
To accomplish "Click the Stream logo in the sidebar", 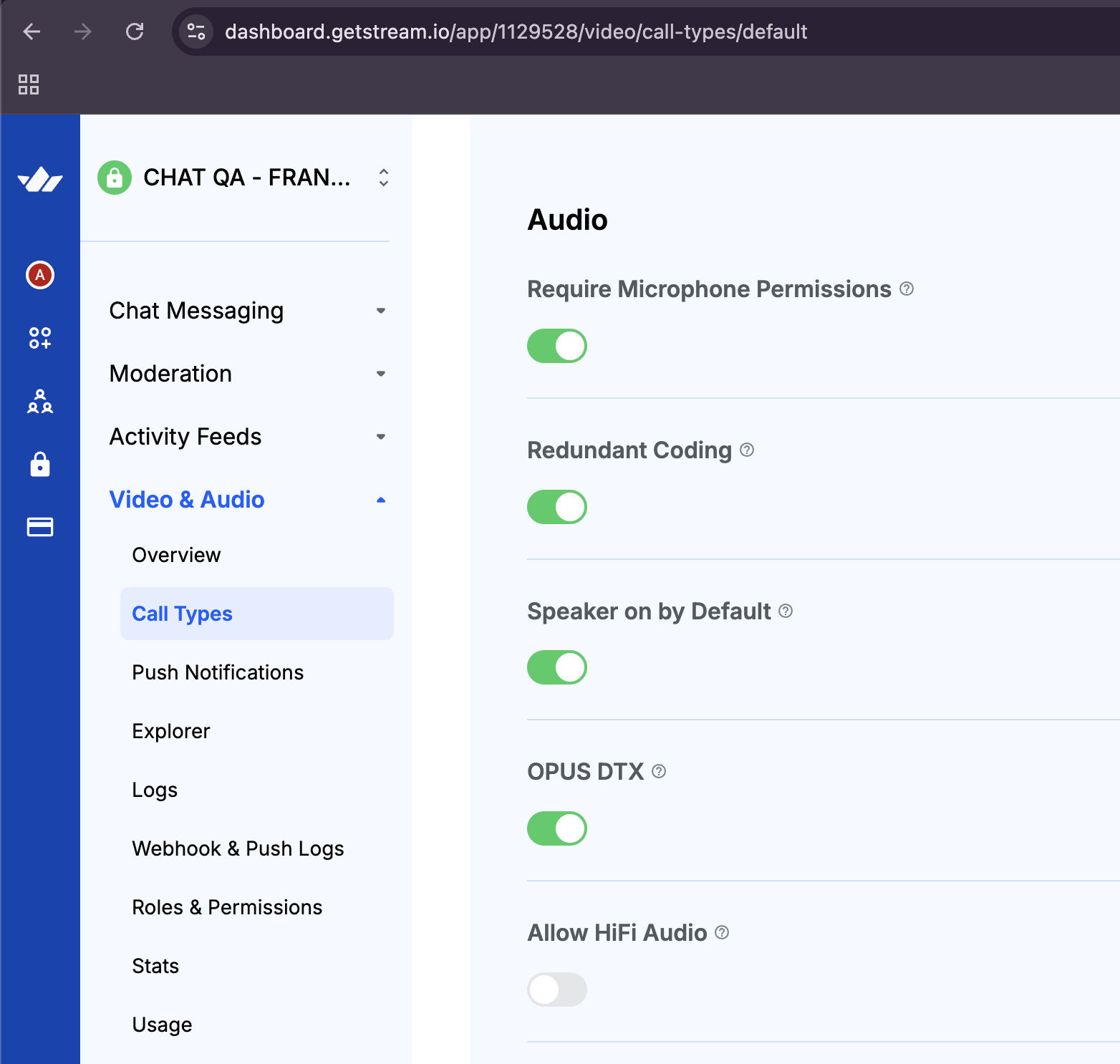I will click(x=40, y=180).
